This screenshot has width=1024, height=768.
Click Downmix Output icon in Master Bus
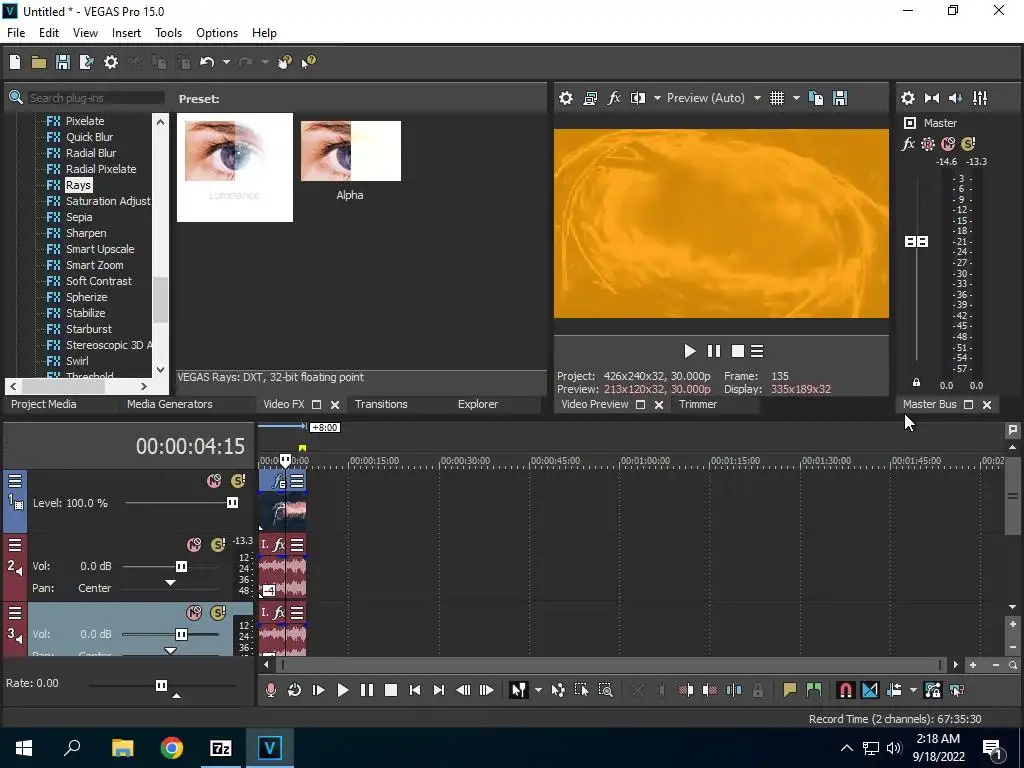(932, 98)
